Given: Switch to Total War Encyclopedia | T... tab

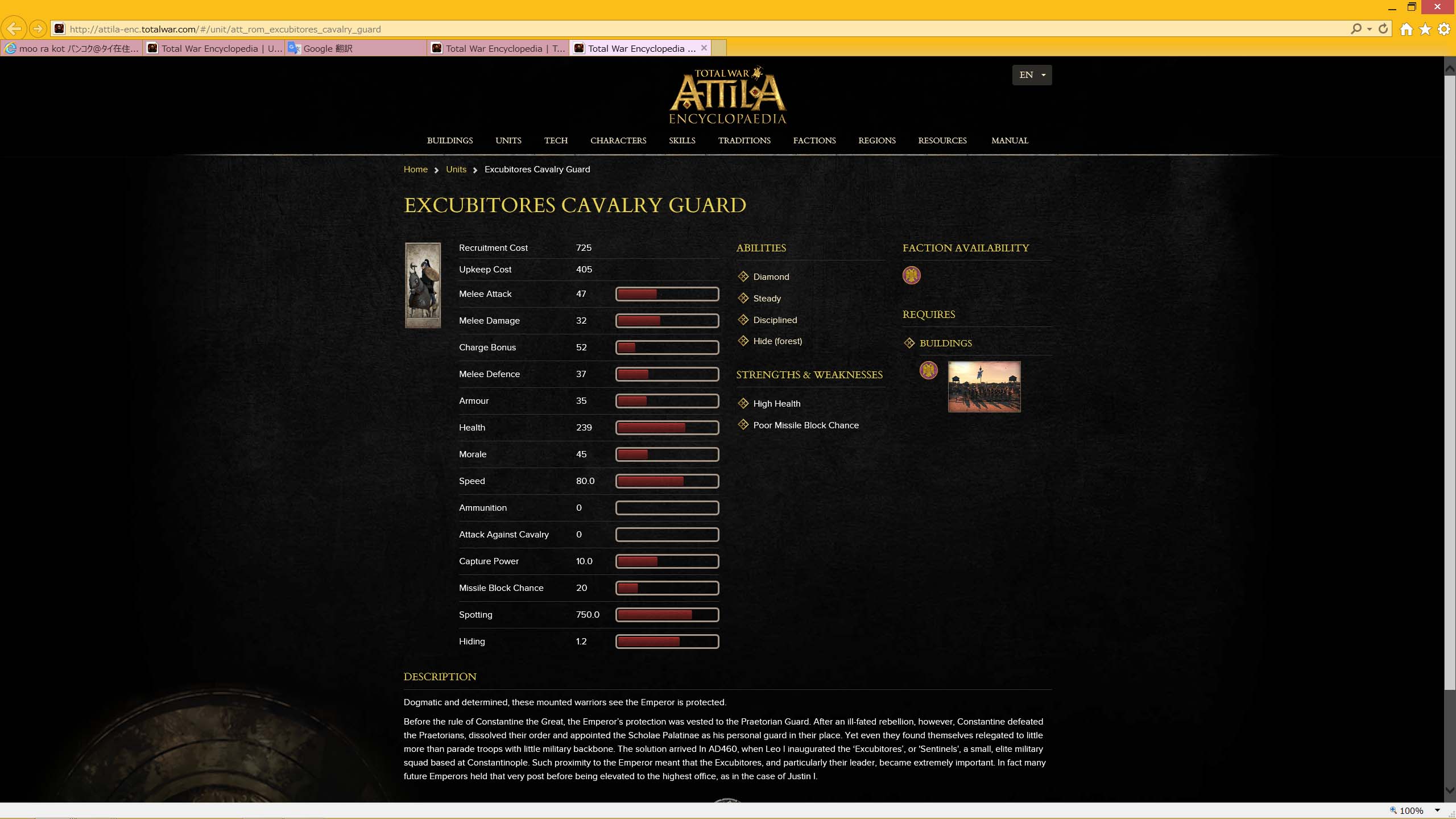Looking at the screenshot, I should click(x=498, y=48).
